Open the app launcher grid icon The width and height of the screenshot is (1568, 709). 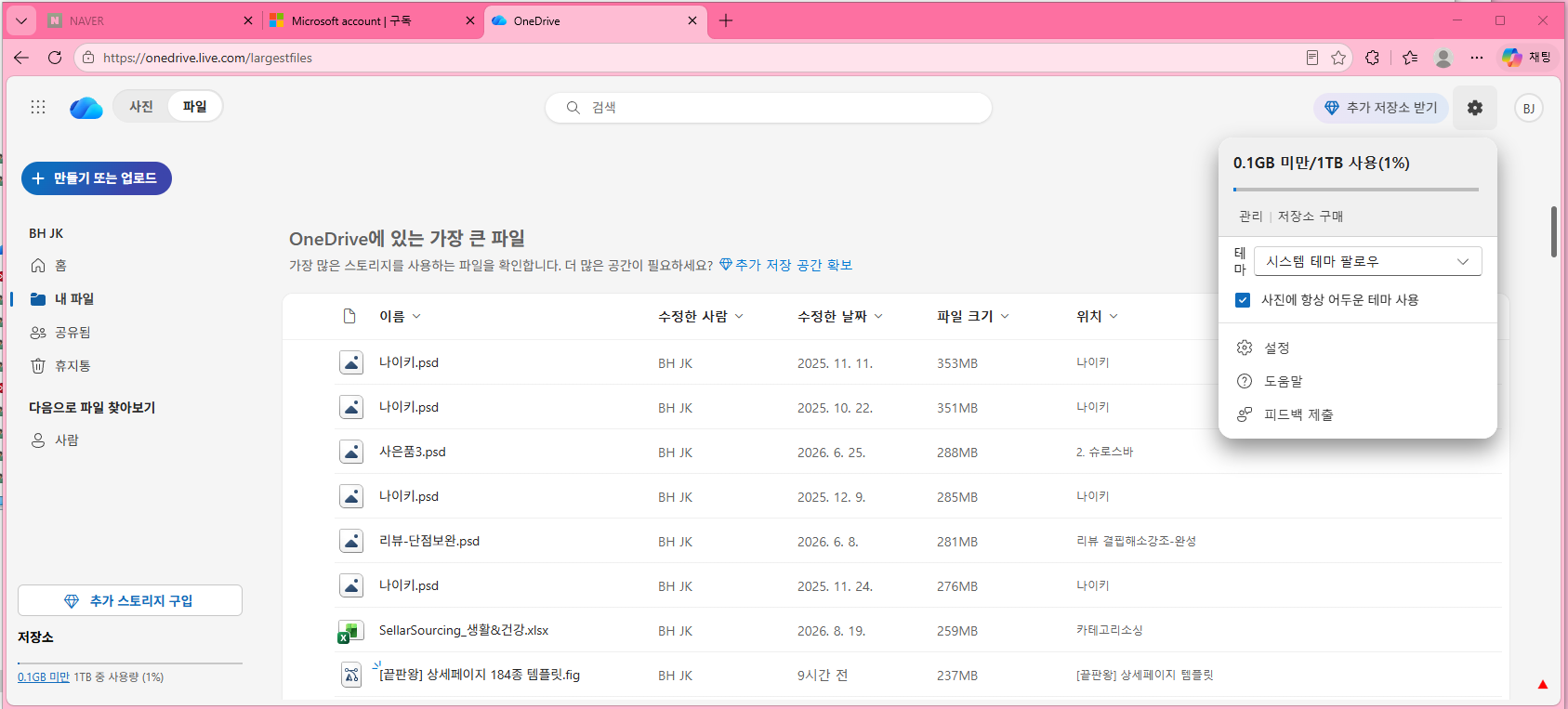pyautogui.click(x=38, y=107)
